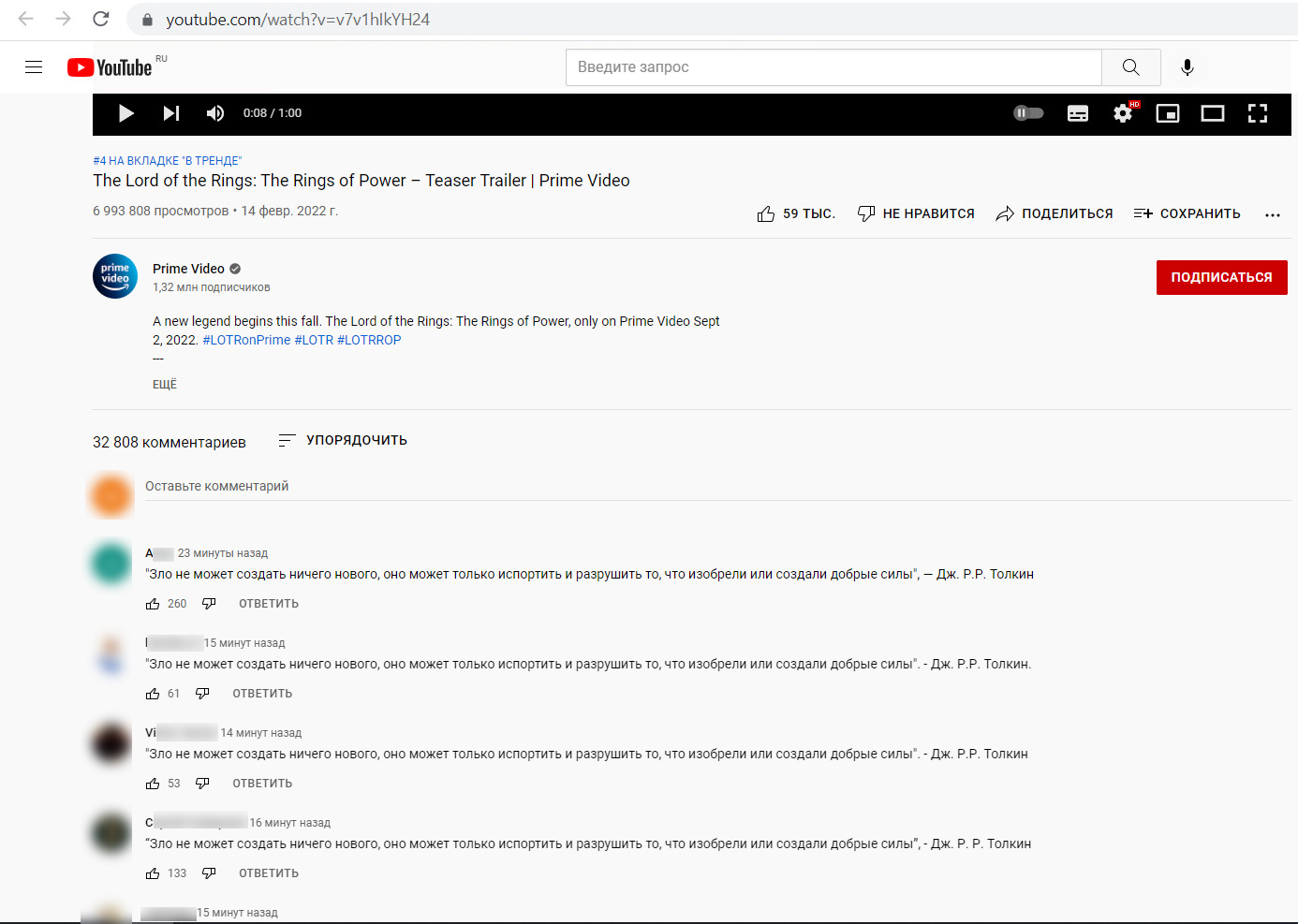The image size is (1298, 924).
Task: Dislike the comment with 61 likes
Action: point(202,694)
